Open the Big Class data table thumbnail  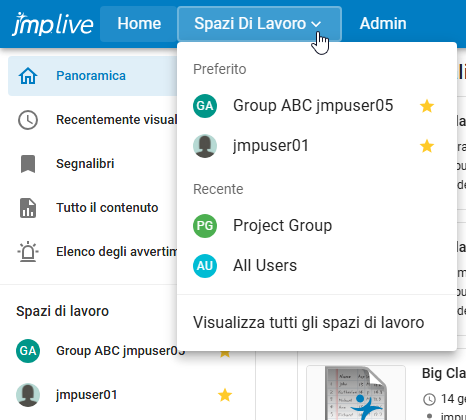pyautogui.click(x=356, y=393)
